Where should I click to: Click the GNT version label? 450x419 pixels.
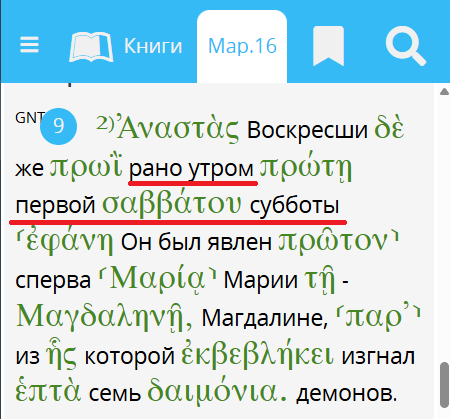(x=30, y=117)
